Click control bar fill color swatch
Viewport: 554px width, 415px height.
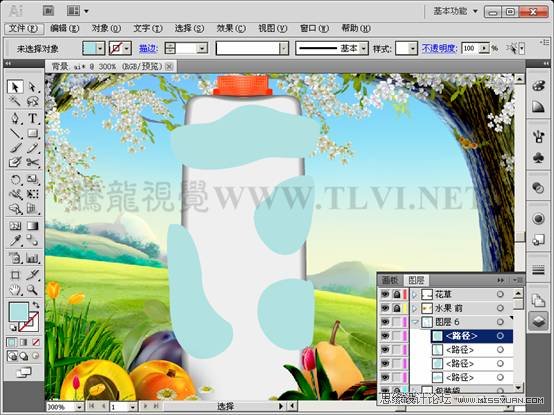pyautogui.click(x=90, y=48)
